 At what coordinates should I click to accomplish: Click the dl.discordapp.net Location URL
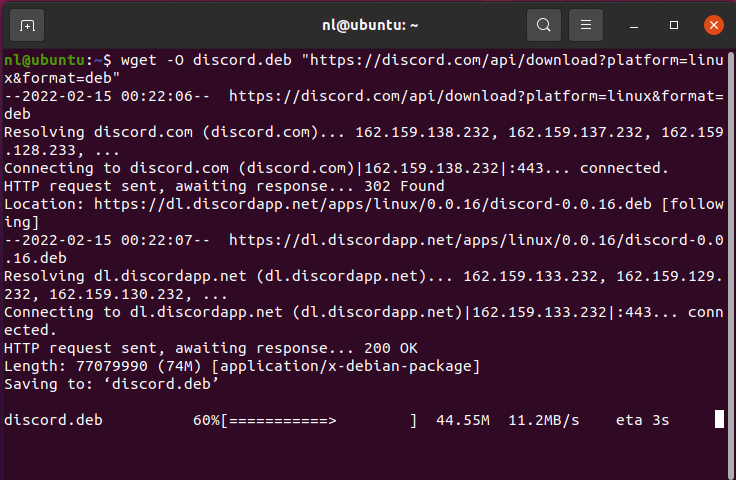[373, 204]
